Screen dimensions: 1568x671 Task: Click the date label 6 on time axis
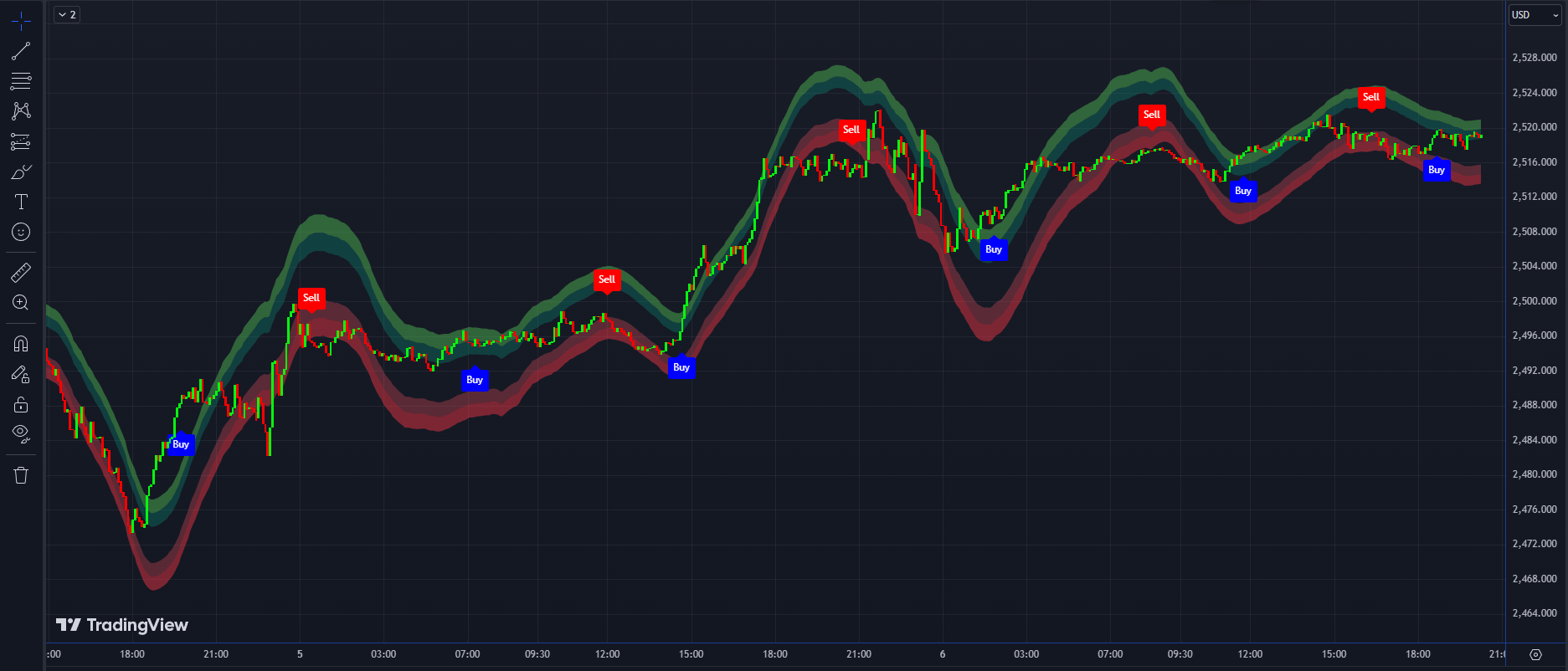[x=943, y=654]
